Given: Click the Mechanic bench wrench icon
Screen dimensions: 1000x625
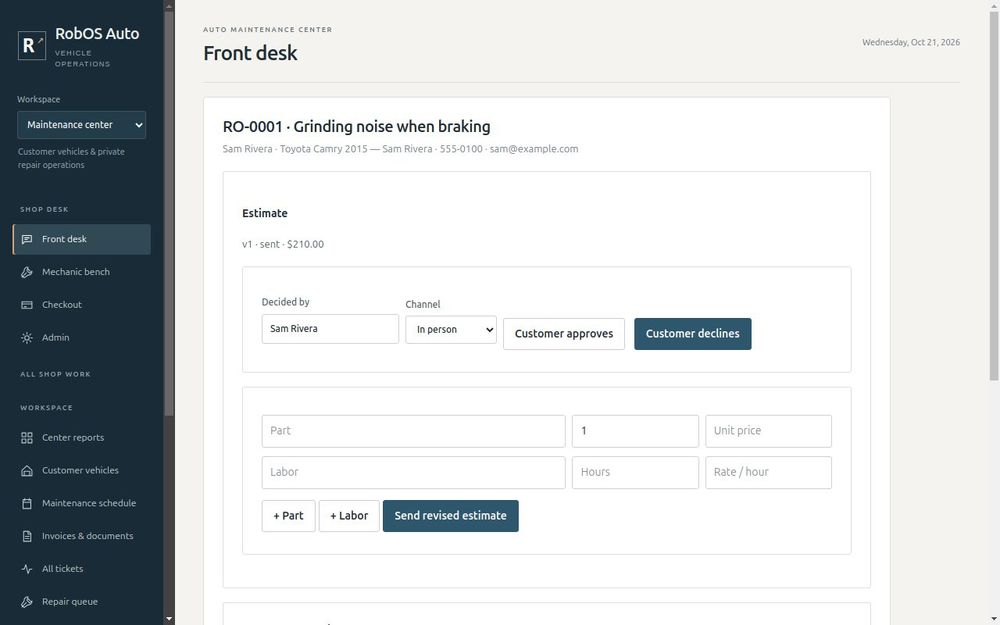Looking at the screenshot, I should tap(27, 272).
